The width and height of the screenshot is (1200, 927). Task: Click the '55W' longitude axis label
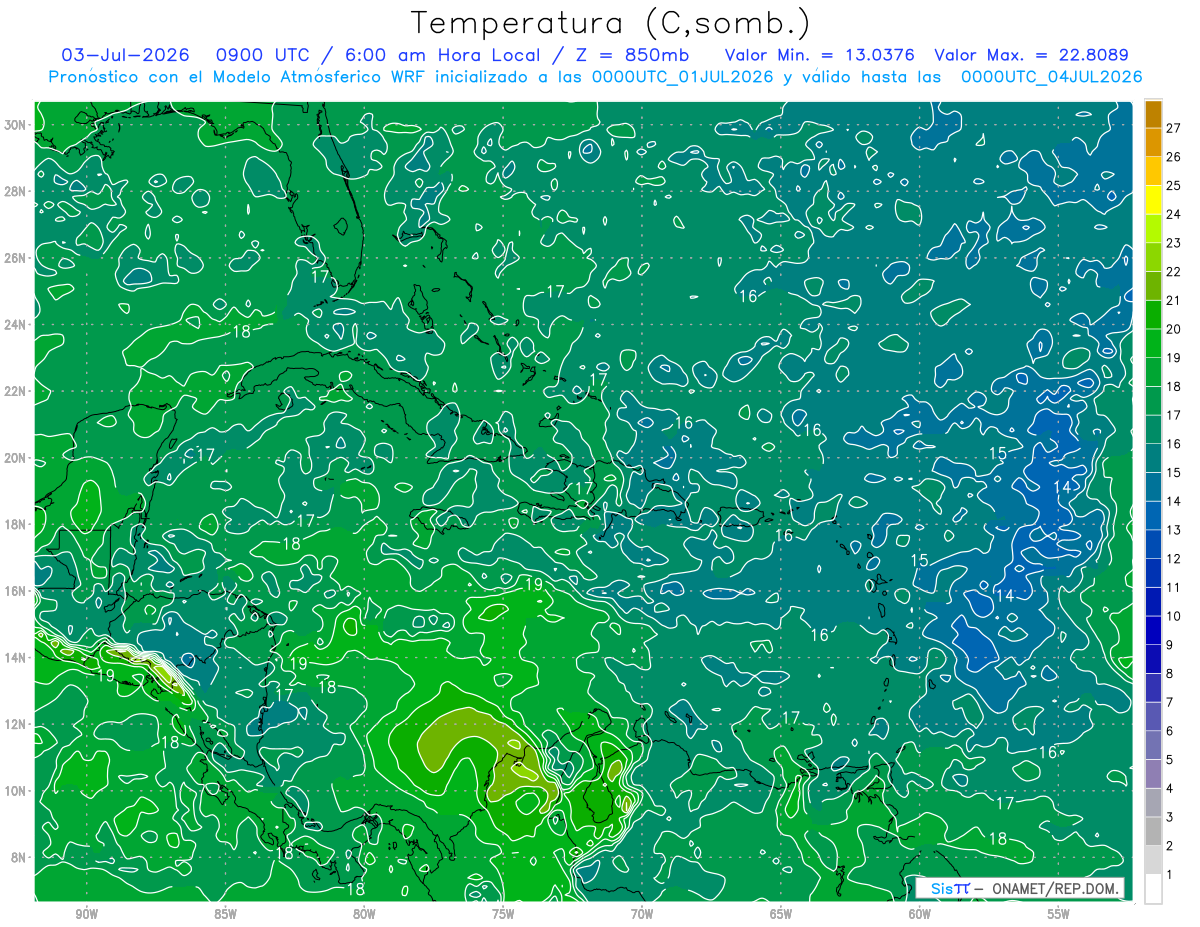coord(1059,914)
